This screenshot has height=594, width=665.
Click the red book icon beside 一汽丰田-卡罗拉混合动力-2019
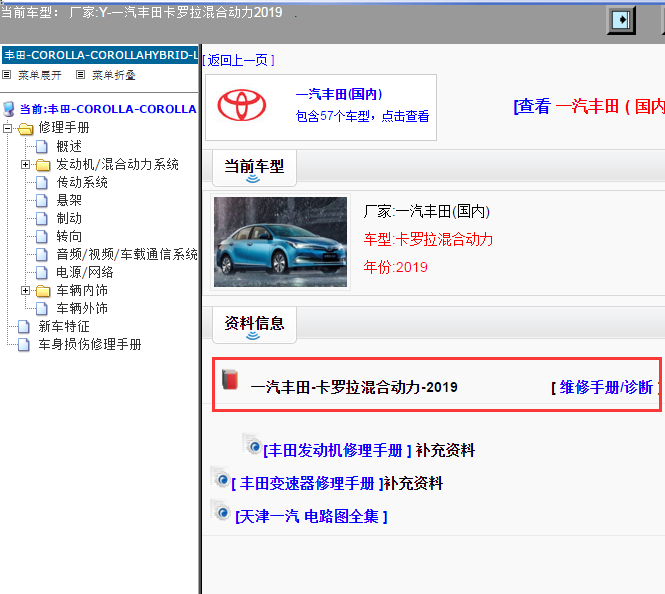[230, 379]
